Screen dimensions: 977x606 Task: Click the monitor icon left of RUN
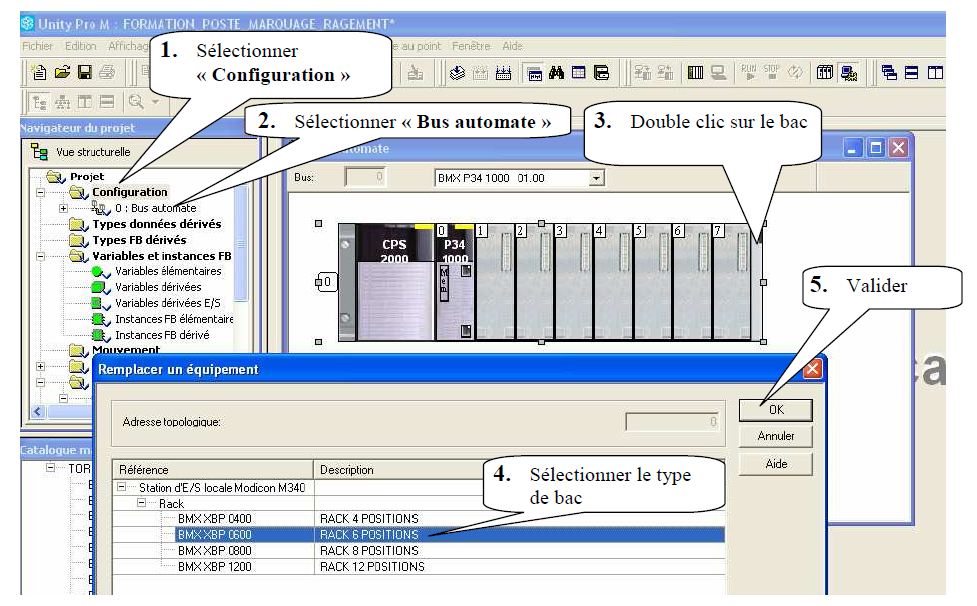click(718, 73)
